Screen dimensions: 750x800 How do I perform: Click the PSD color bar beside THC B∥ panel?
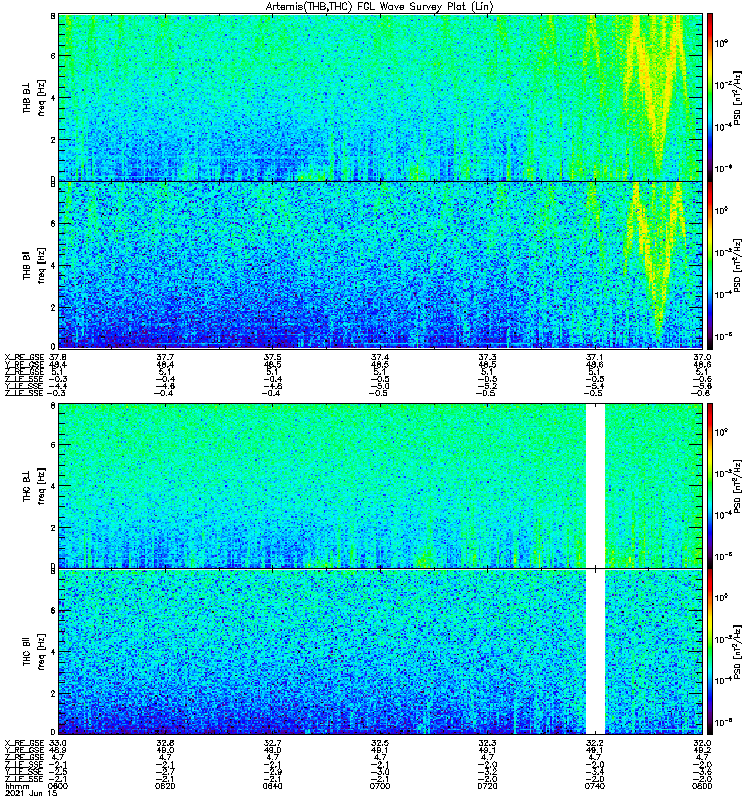pos(710,652)
